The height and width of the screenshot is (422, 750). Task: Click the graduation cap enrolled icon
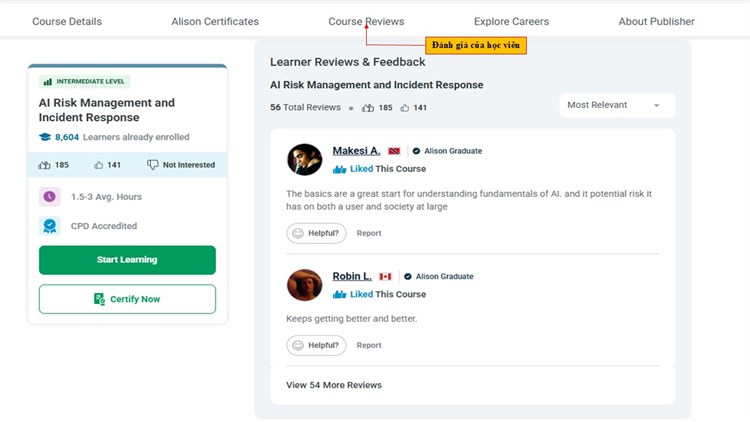45,137
